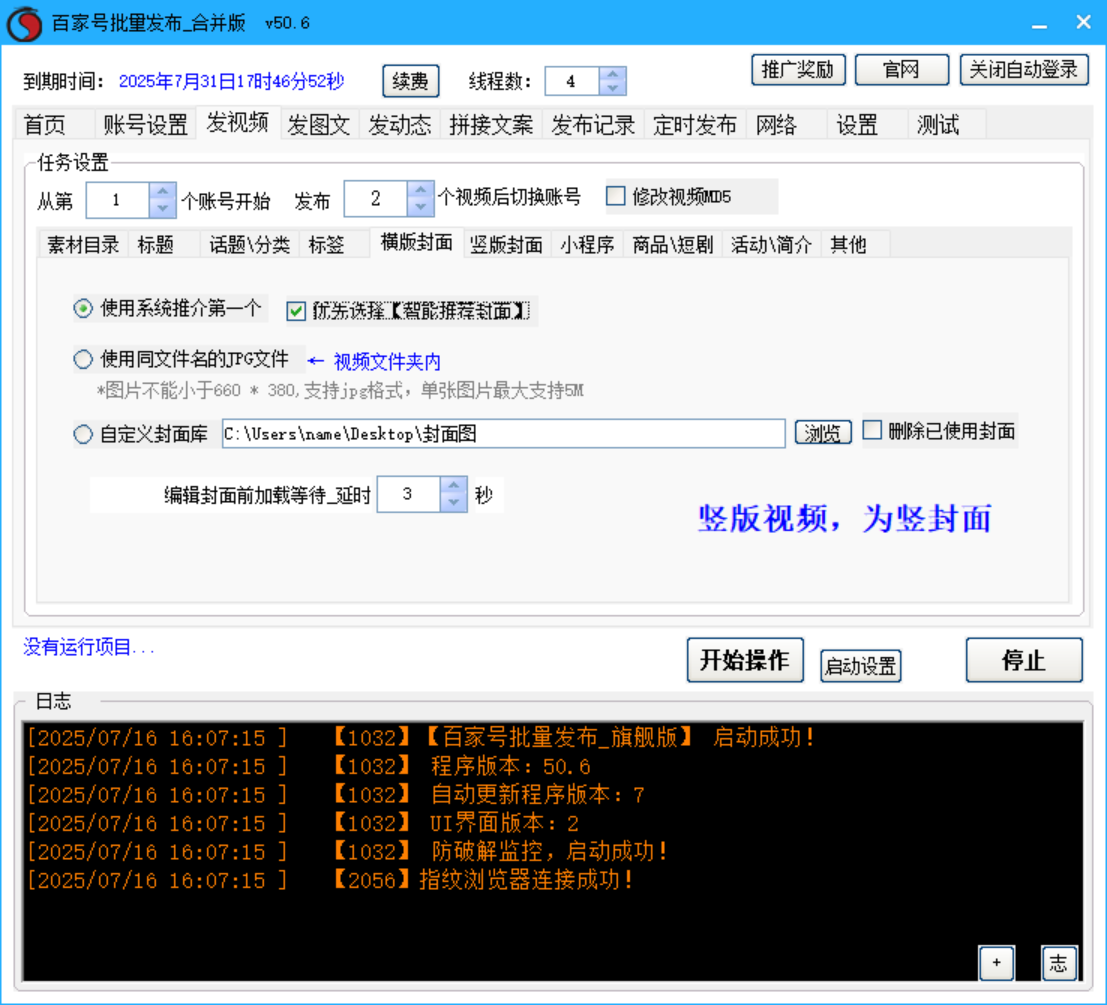Click the 停止 stop button
Screen dimensions: 1107x1005
point(1024,660)
